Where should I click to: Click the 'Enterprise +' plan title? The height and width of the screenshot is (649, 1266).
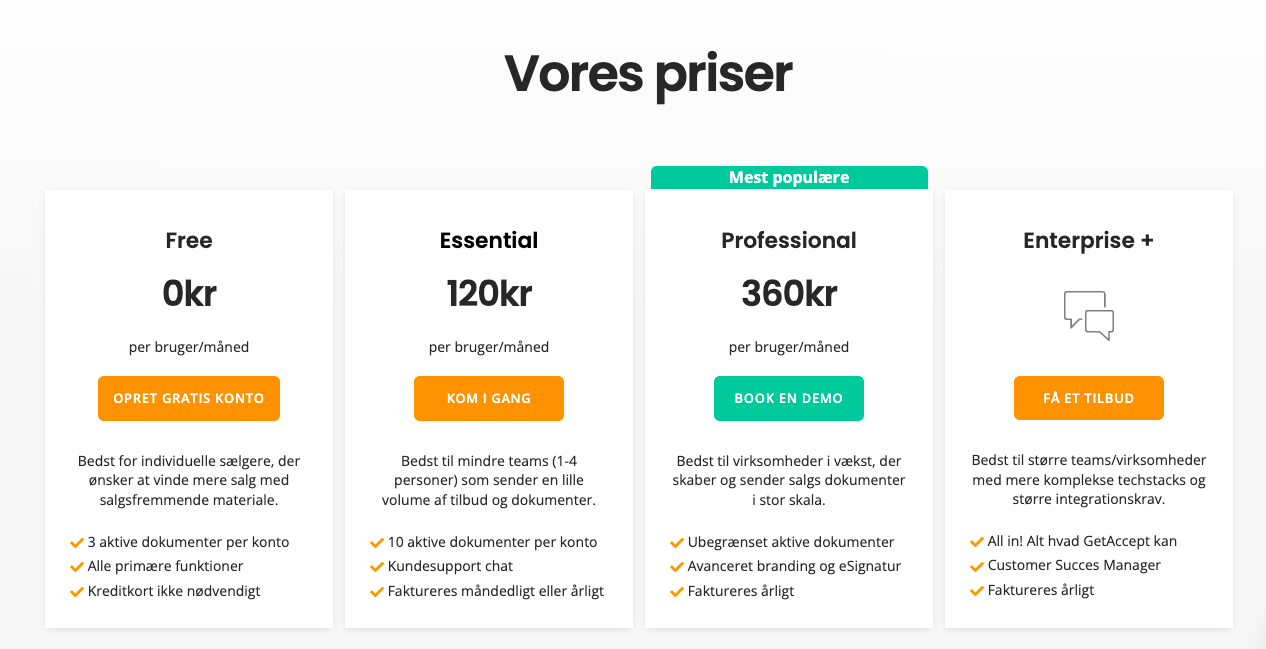[x=1088, y=240]
